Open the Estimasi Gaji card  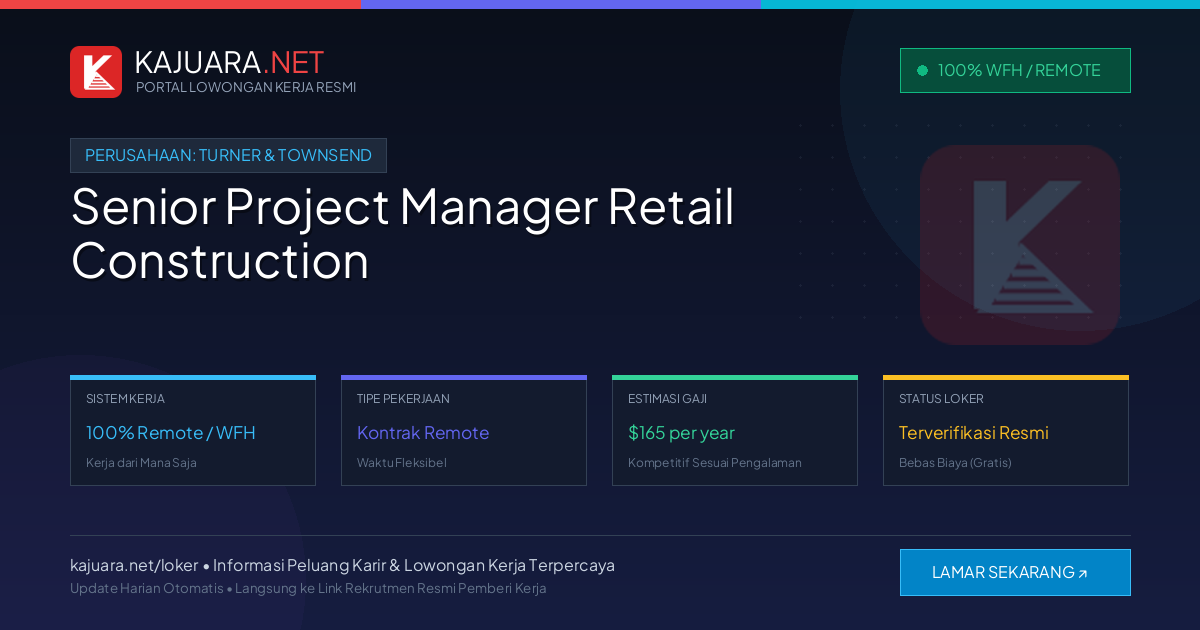point(735,431)
